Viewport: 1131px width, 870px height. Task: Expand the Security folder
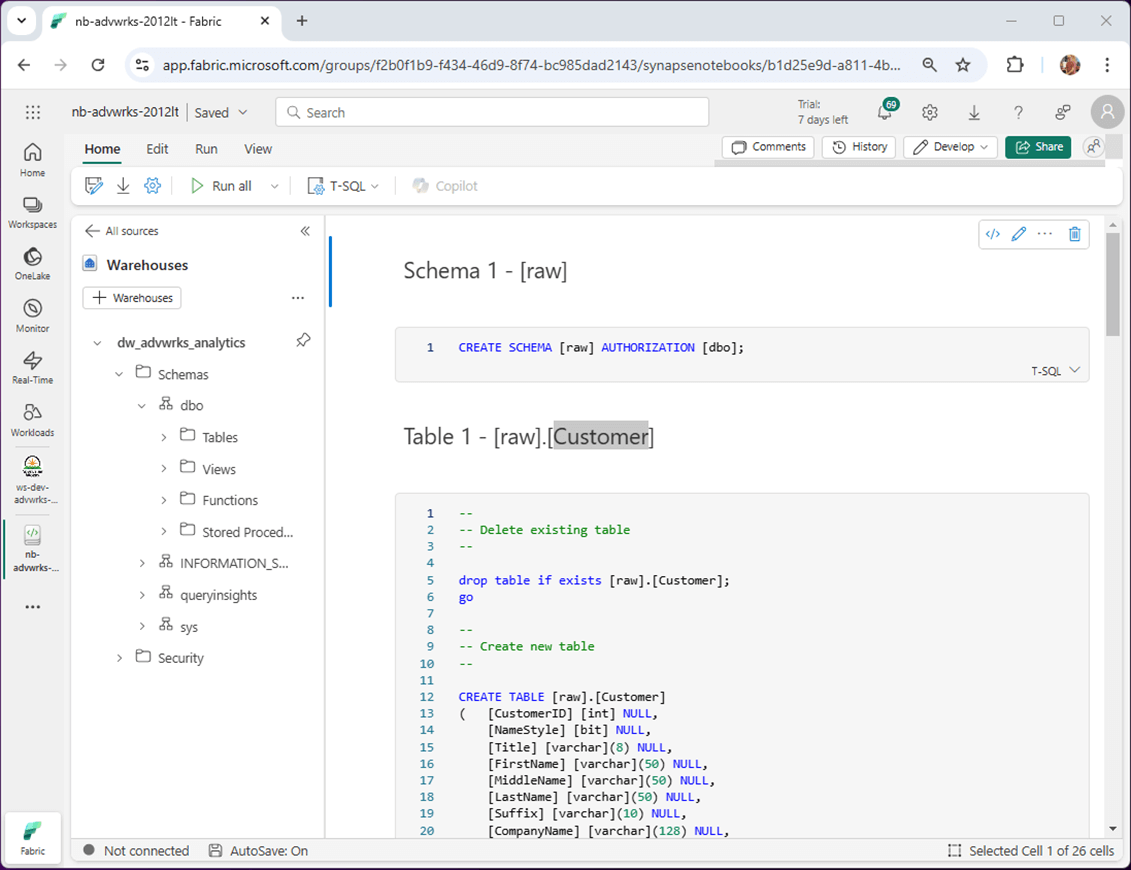coord(120,658)
